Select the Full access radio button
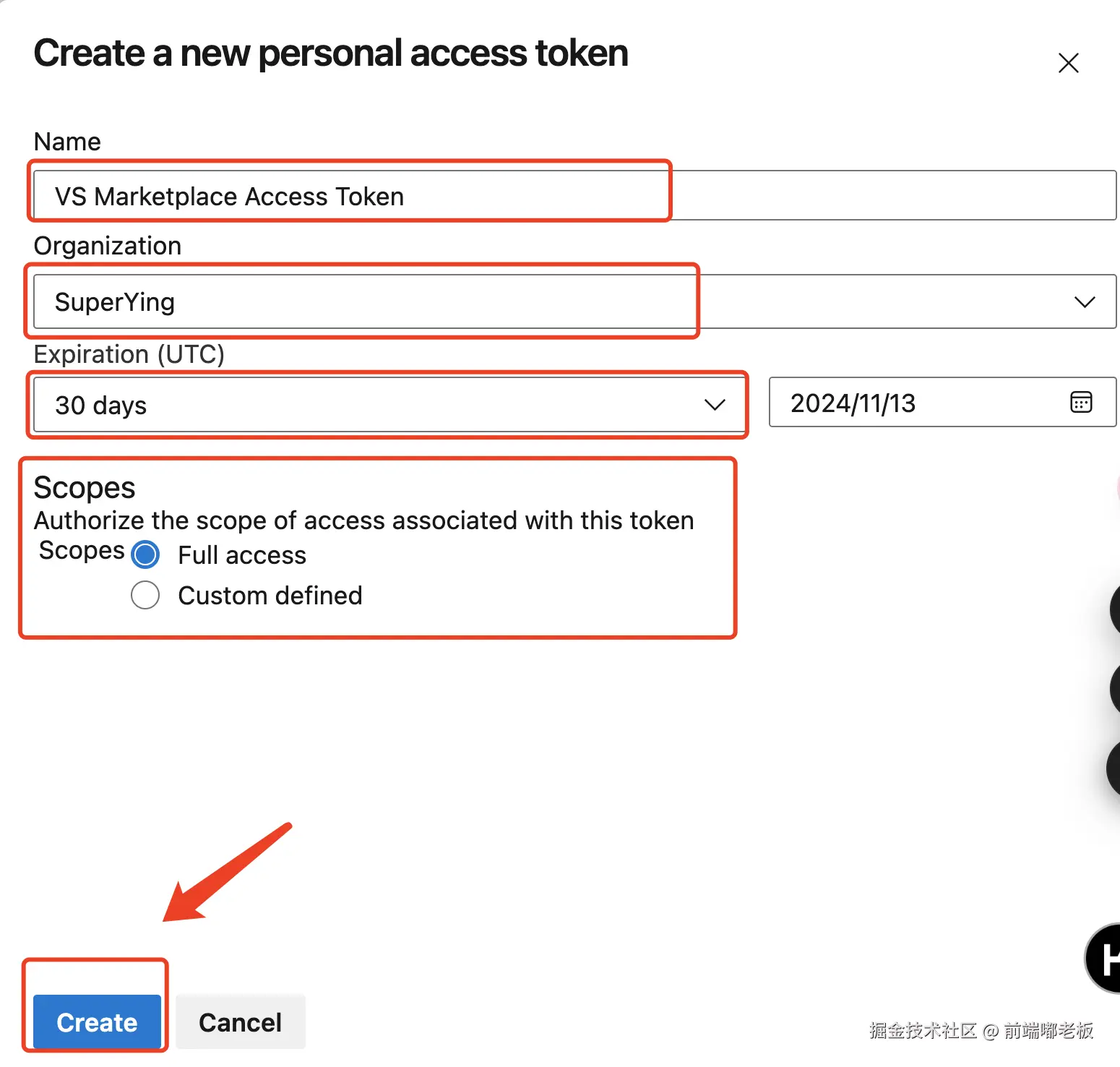This screenshot has width=1120, height=1067. [145, 554]
